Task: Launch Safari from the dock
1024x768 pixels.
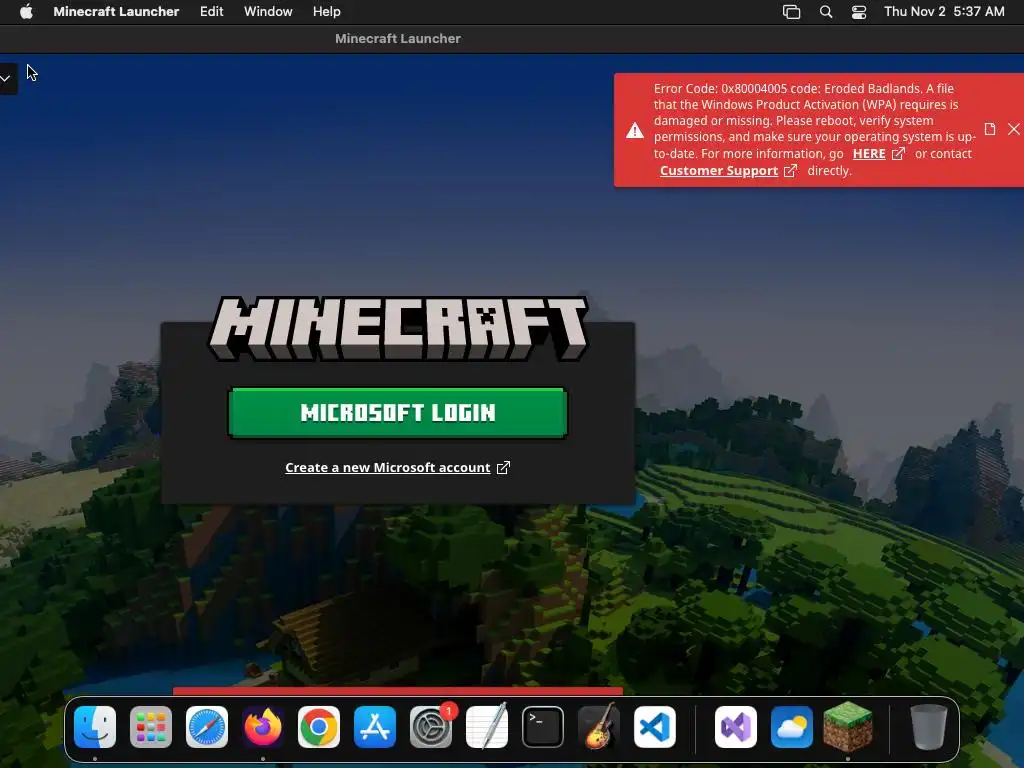Action: (x=207, y=727)
